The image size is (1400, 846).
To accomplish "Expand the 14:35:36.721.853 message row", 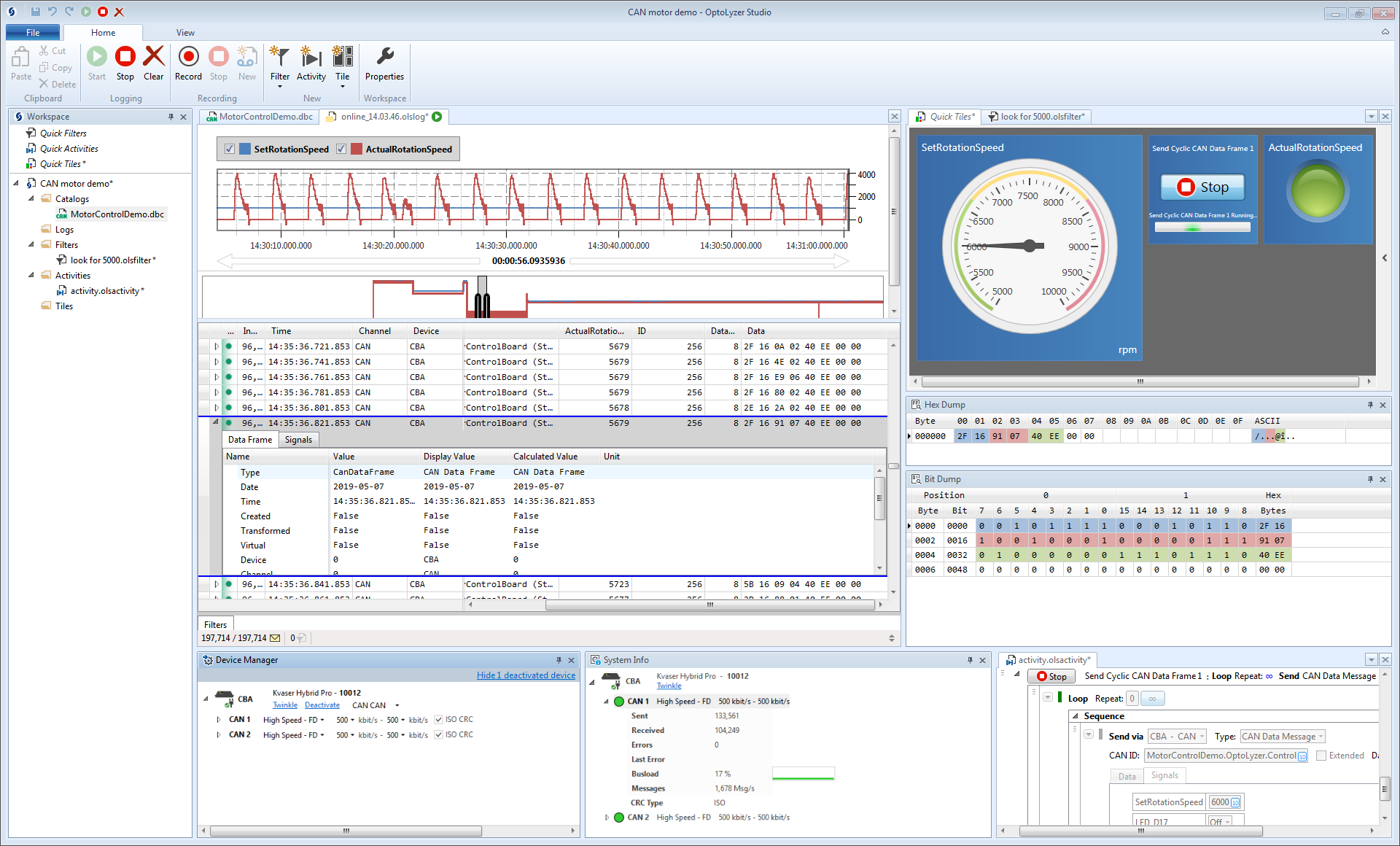I will [x=217, y=346].
